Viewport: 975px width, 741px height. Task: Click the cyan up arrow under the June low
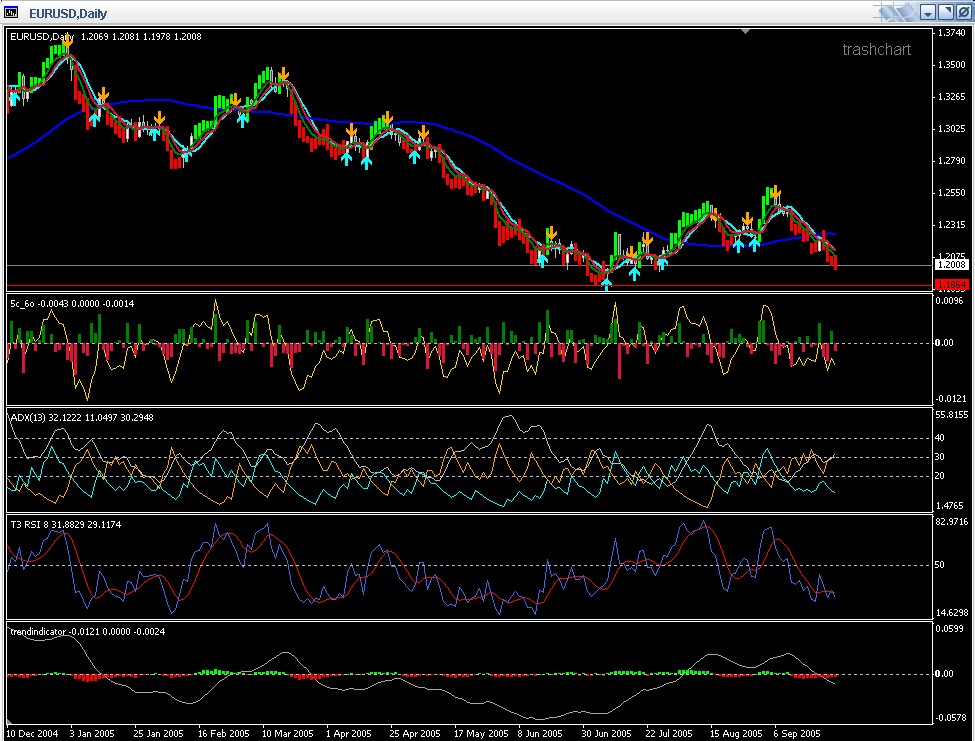(607, 284)
